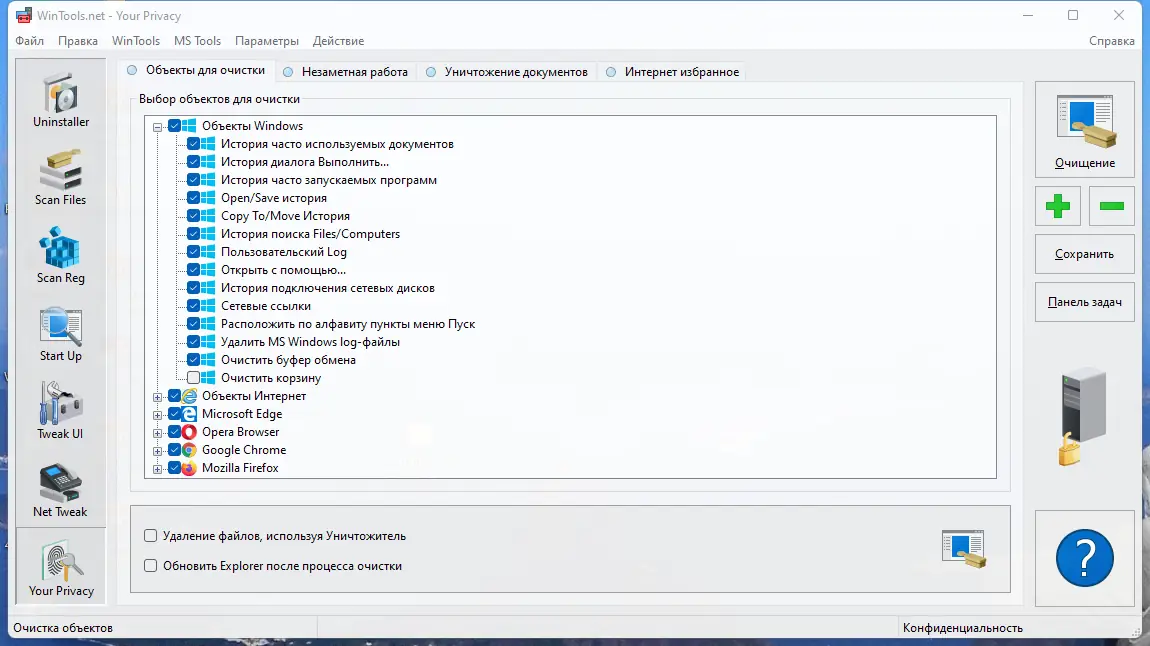Click the Mozilla Firefox logo icon
This screenshot has height=646, width=1150.
(x=189, y=468)
